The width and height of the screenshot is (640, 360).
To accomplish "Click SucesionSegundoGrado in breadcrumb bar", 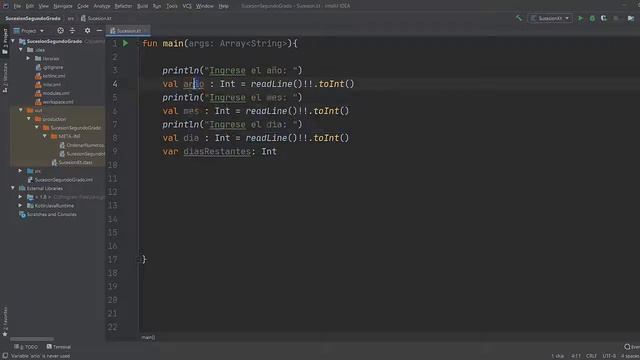I will [x=33, y=18].
